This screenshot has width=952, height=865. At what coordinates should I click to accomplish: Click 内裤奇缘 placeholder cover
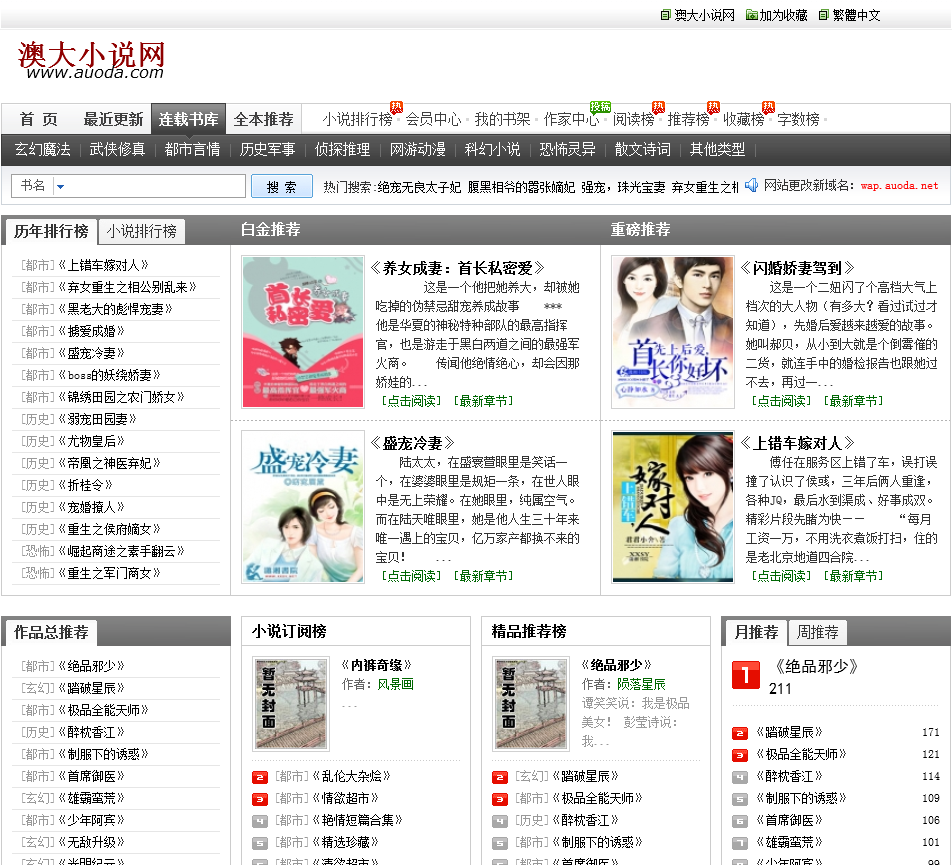(291, 704)
